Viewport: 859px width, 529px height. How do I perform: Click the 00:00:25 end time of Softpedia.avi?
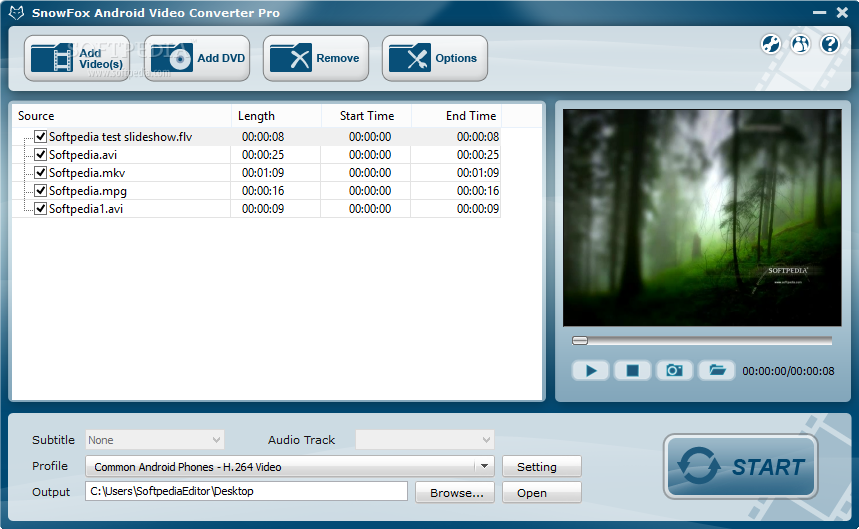(478, 154)
